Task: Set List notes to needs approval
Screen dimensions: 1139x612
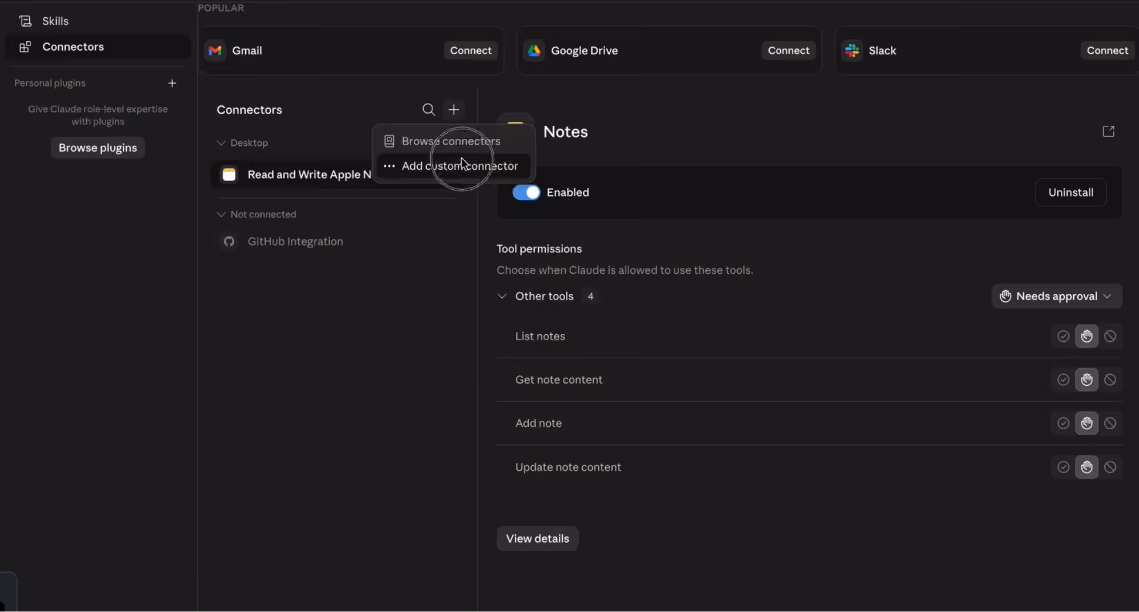Action: click(1087, 336)
